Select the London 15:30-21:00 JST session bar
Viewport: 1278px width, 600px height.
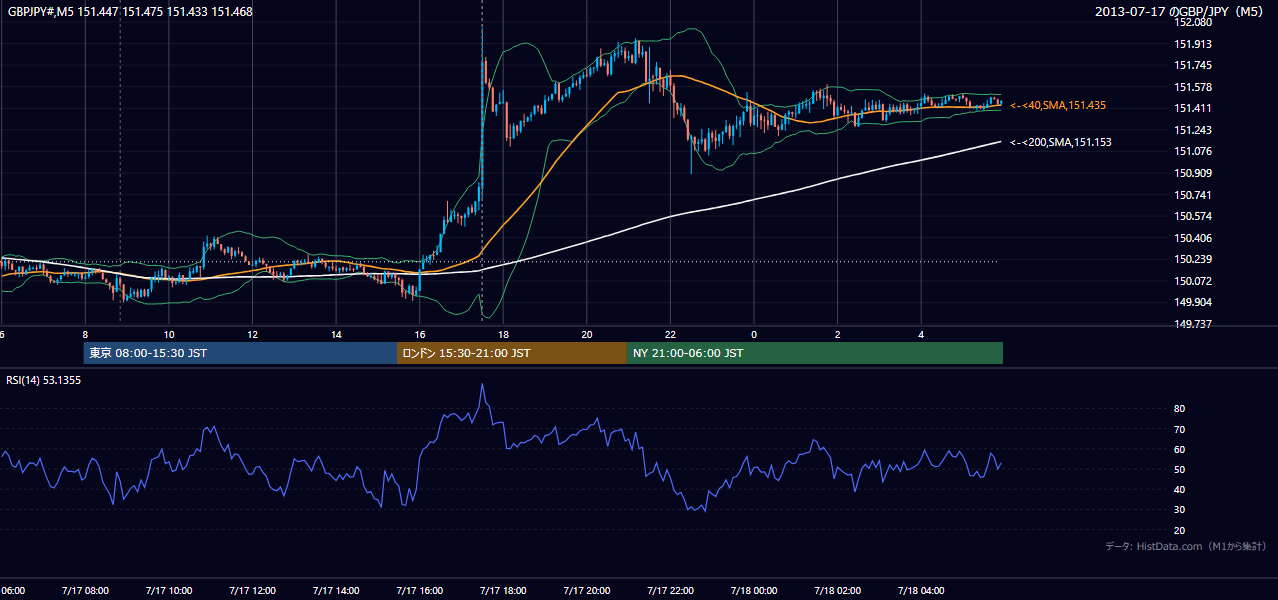(x=512, y=353)
